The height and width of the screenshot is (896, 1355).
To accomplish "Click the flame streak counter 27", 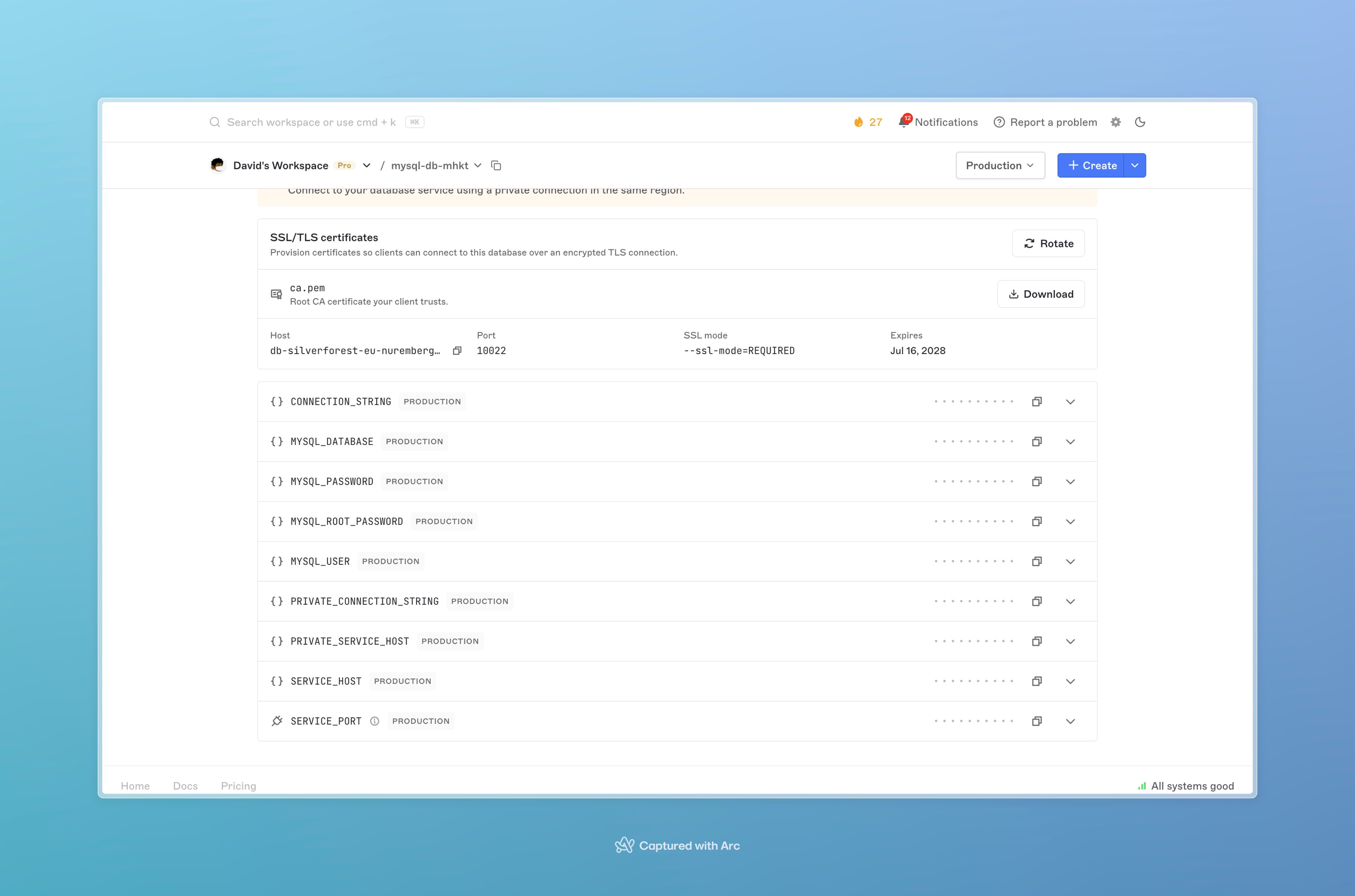I will 868,122.
